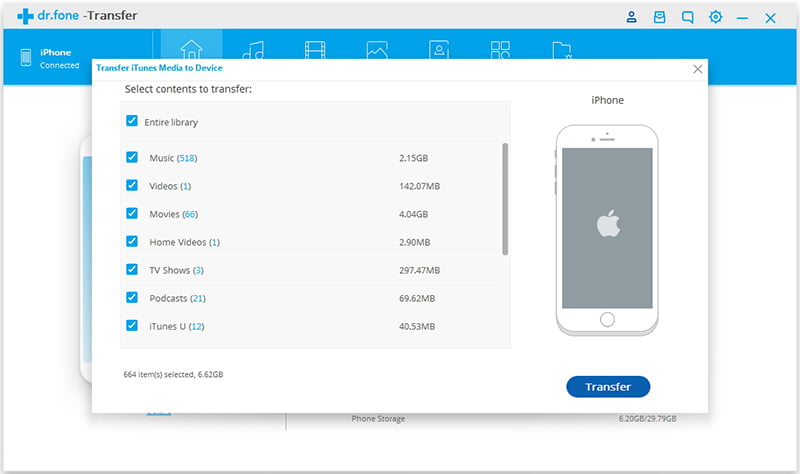800x474 pixels.
Task: Close the Transfer iTunes Media dialog
Action: 698,69
